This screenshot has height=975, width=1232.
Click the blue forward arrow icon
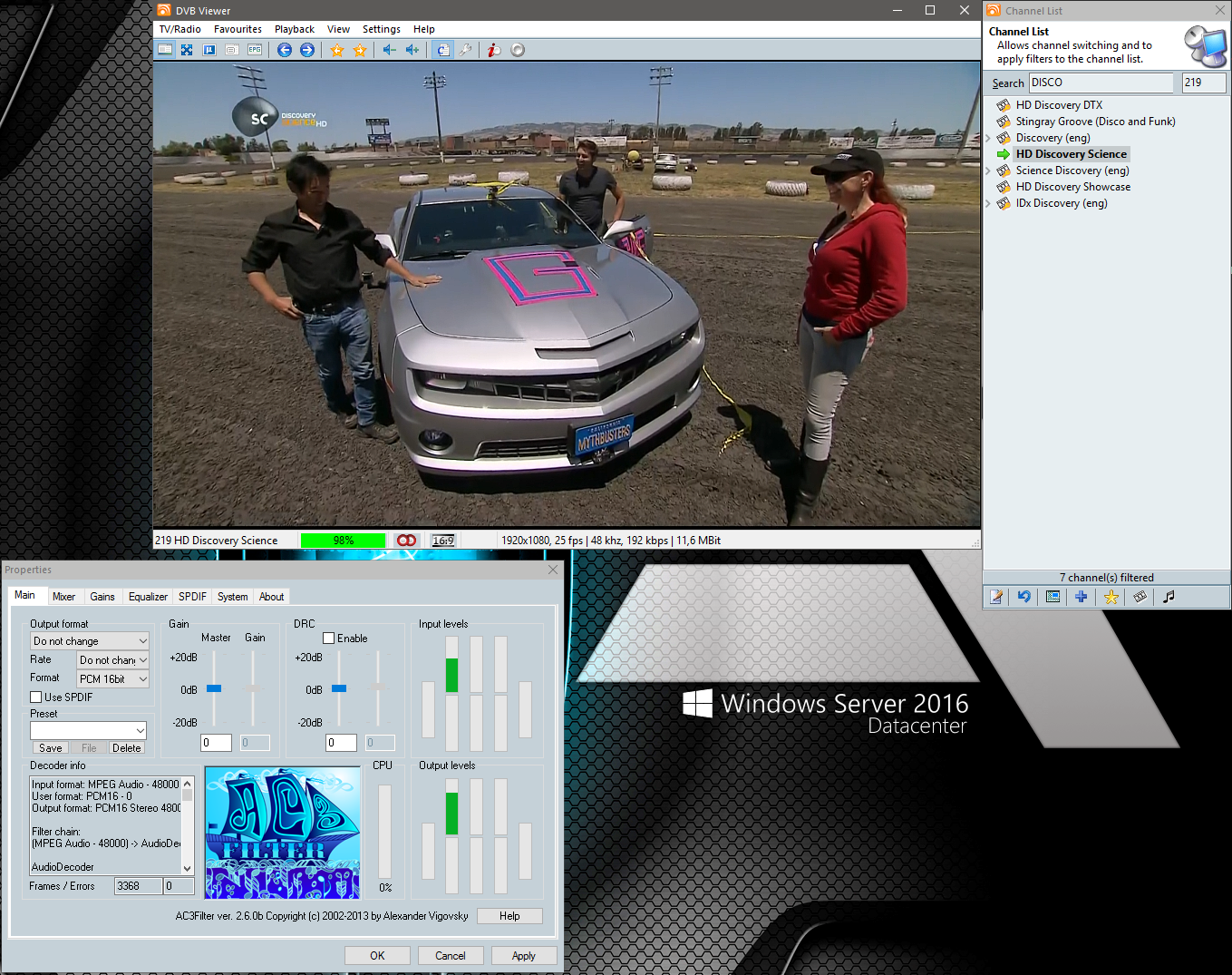[x=307, y=50]
